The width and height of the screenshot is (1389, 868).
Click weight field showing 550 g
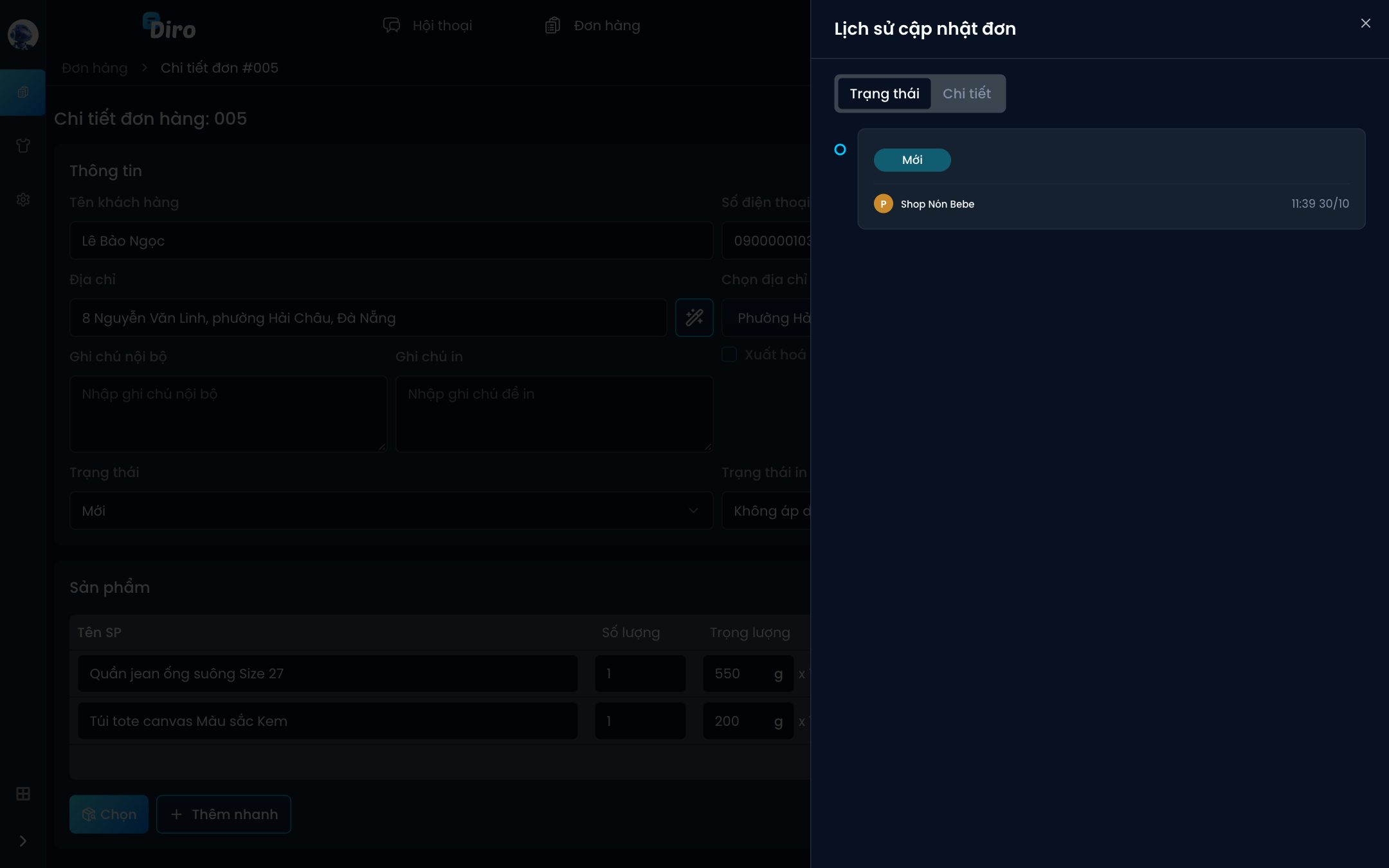[x=748, y=674]
